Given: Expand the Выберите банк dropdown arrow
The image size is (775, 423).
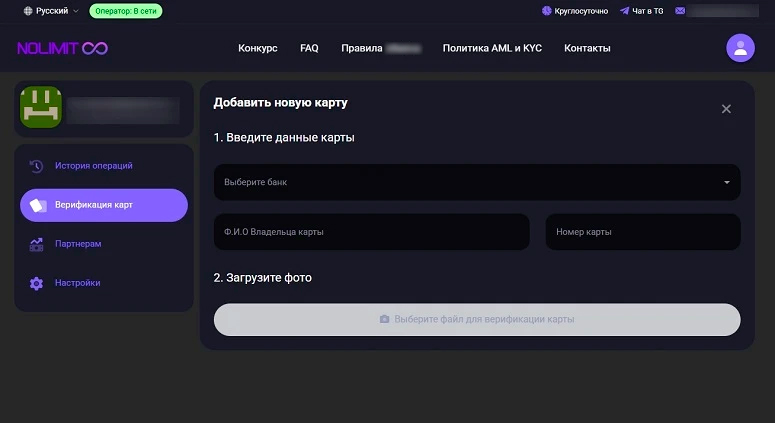Looking at the screenshot, I should pos(727,182).
